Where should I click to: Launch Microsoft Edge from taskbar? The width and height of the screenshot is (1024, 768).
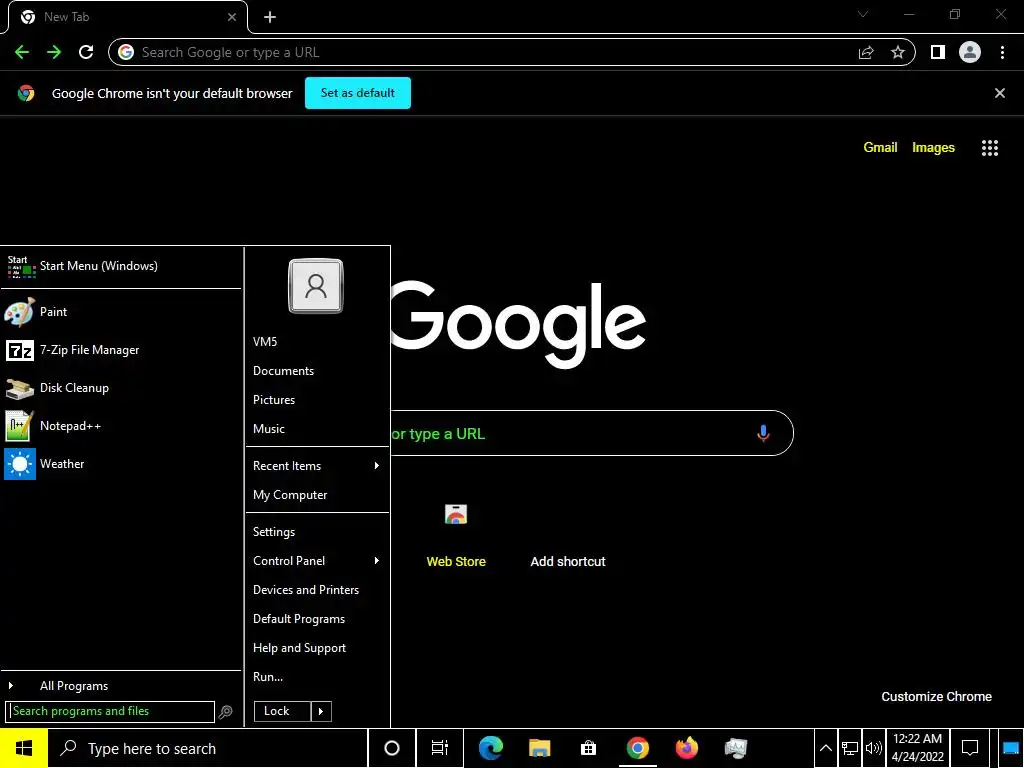coord(490,748)
